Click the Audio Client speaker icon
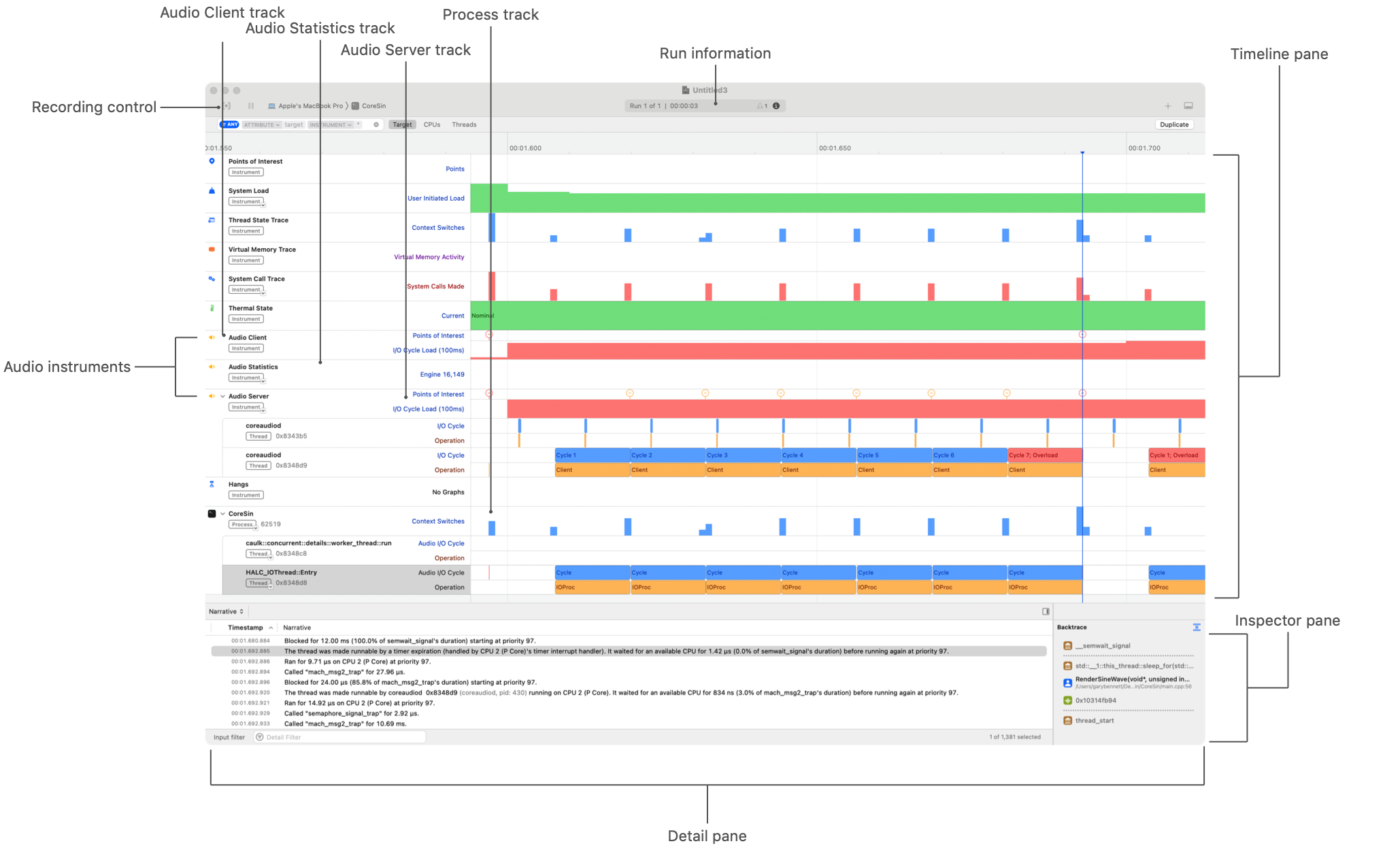The width and height of the screenshot is (1400, 848). click(212, 337)
